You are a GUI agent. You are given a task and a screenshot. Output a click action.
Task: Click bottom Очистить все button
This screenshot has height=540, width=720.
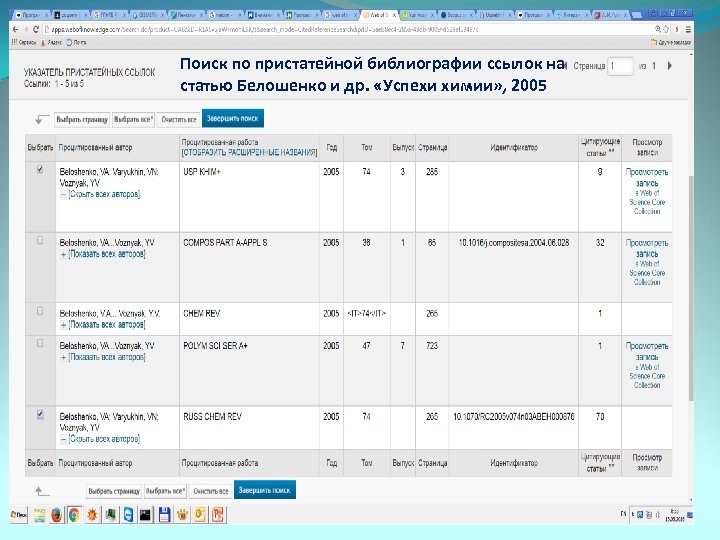click(x=211, y=491)
